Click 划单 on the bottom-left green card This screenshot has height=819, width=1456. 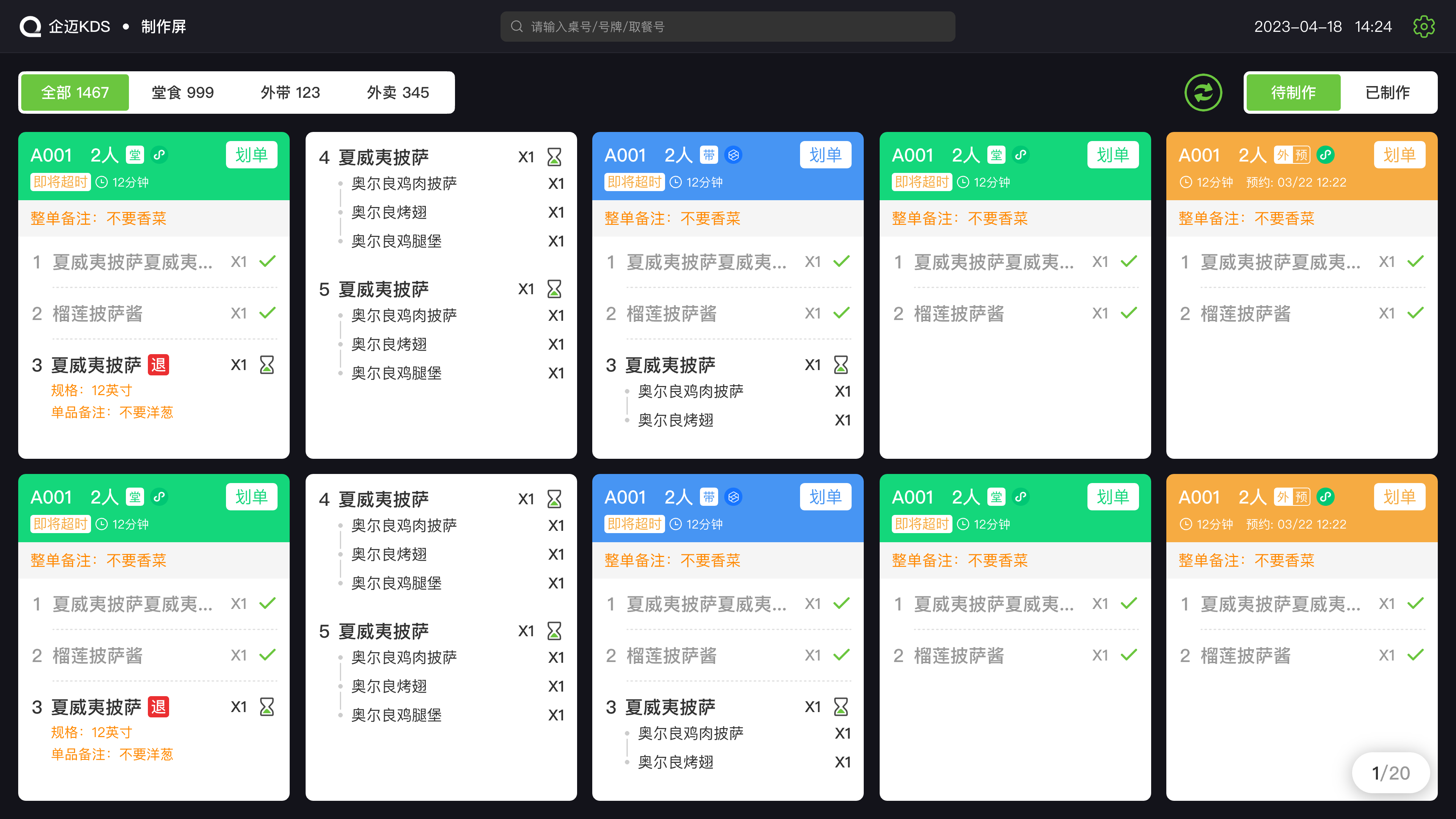click(251, 496)
